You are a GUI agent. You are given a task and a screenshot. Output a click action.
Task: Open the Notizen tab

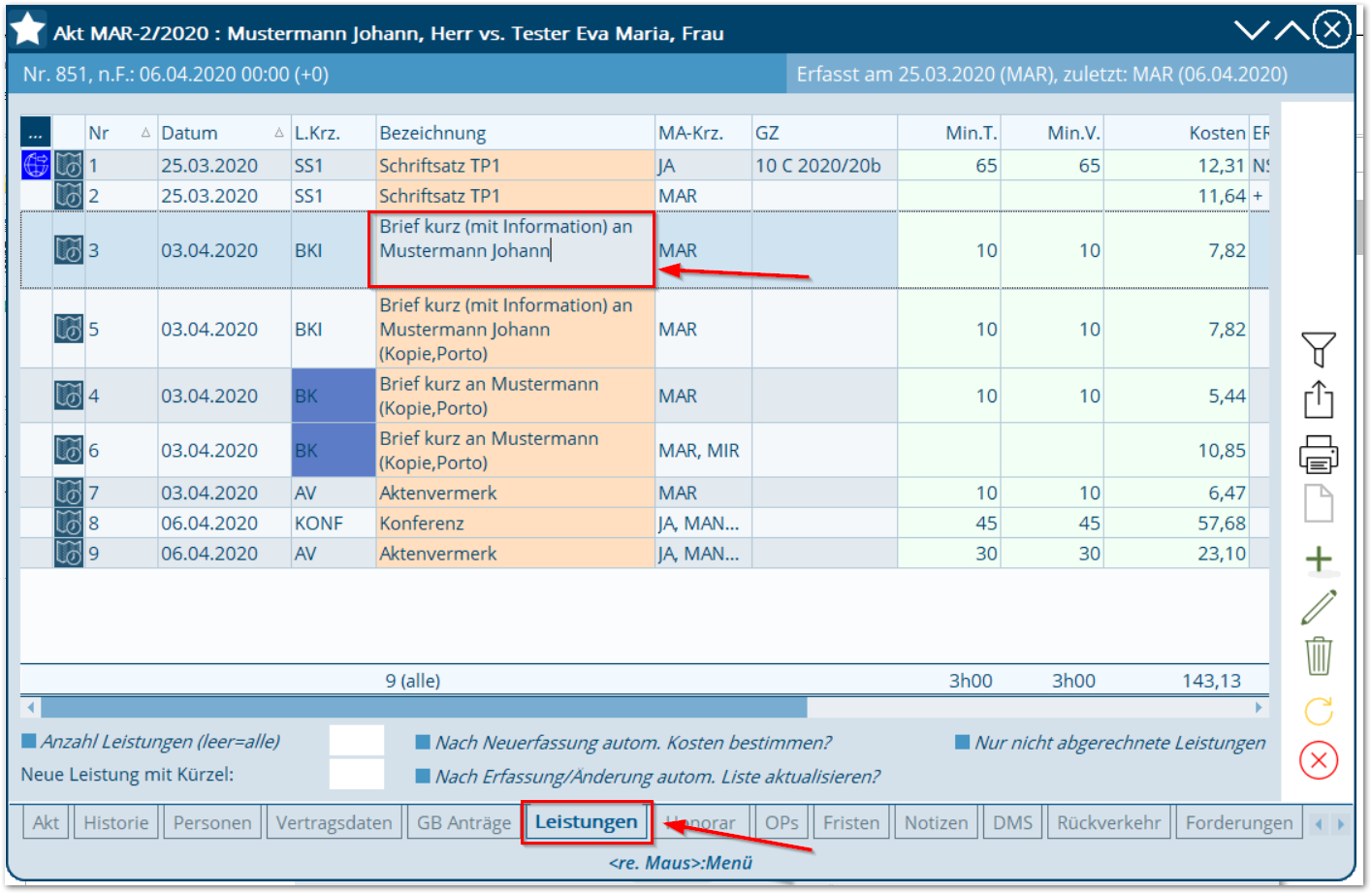[x=937, y=823]
